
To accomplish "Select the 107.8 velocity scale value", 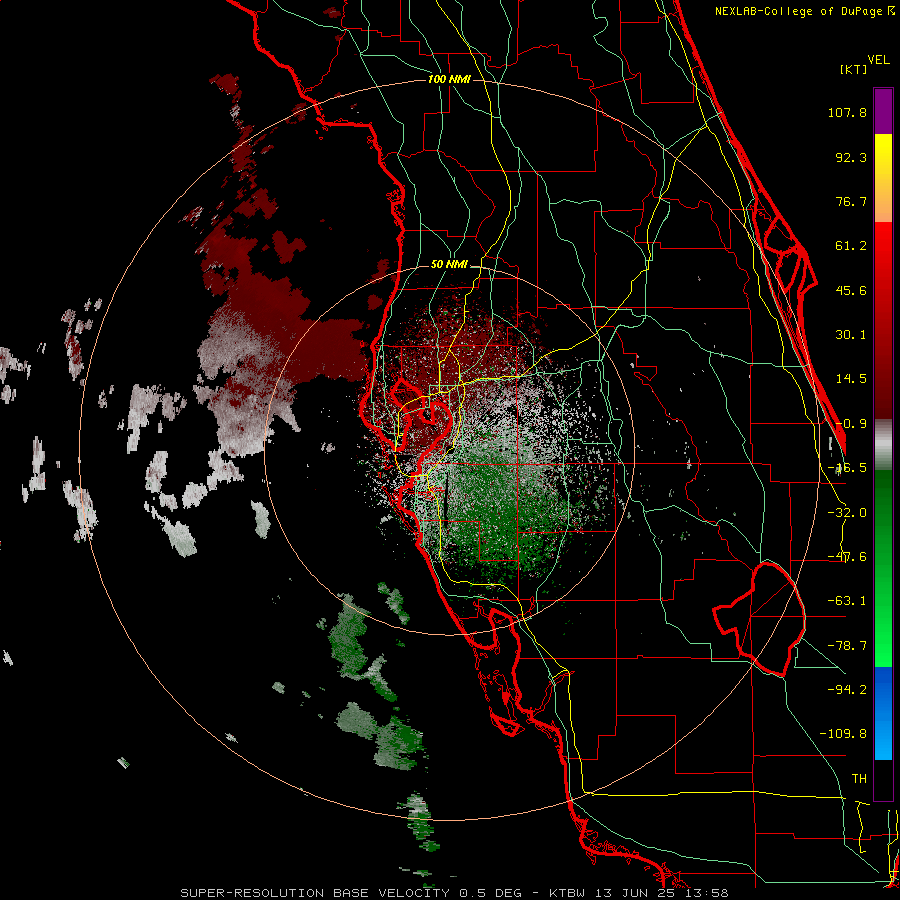I will (847, 112).
